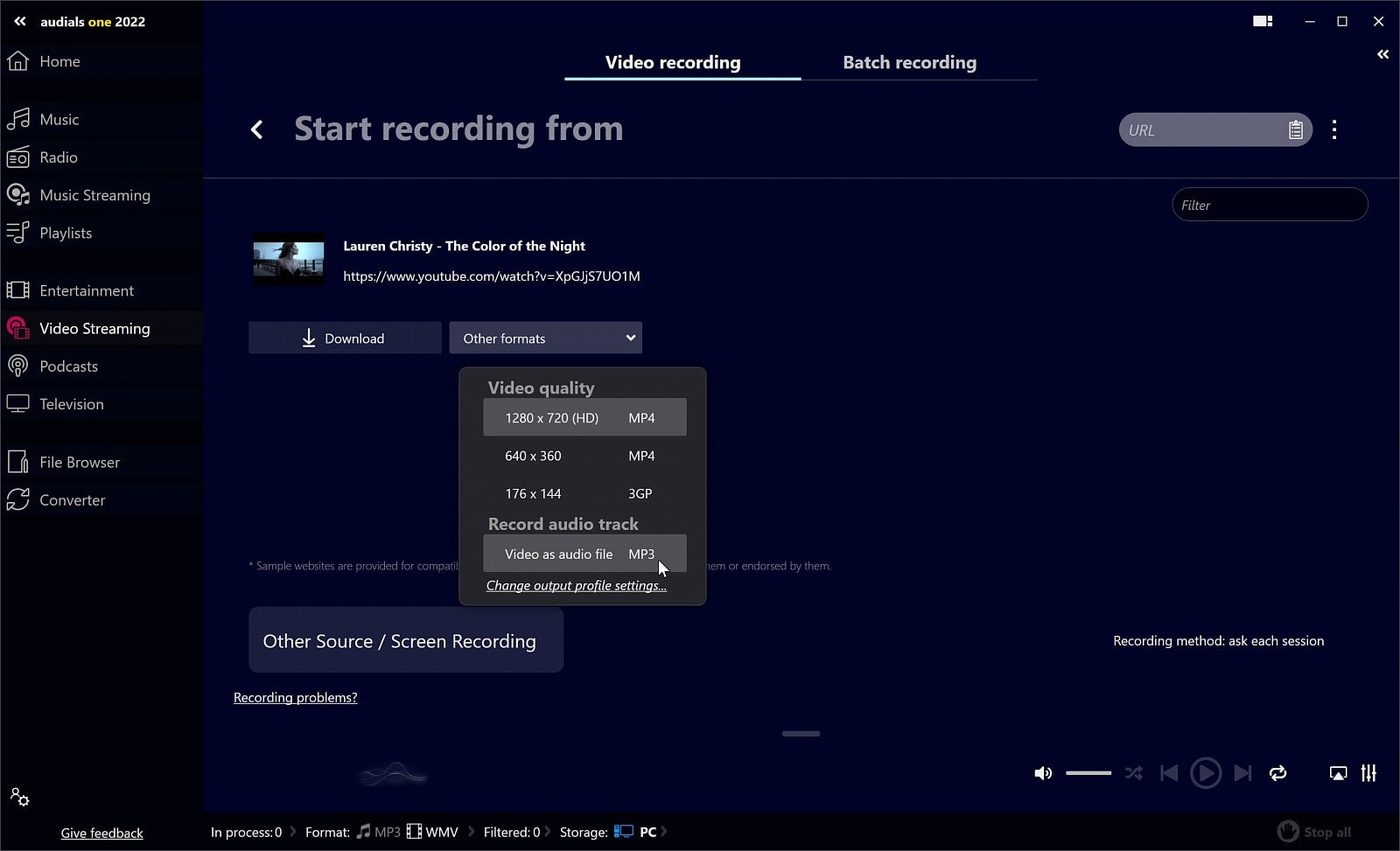The width and height of the screenshot is (1400, 851).
Task: Click the video title Lauren Christy text
Action: tap(464, 246)
